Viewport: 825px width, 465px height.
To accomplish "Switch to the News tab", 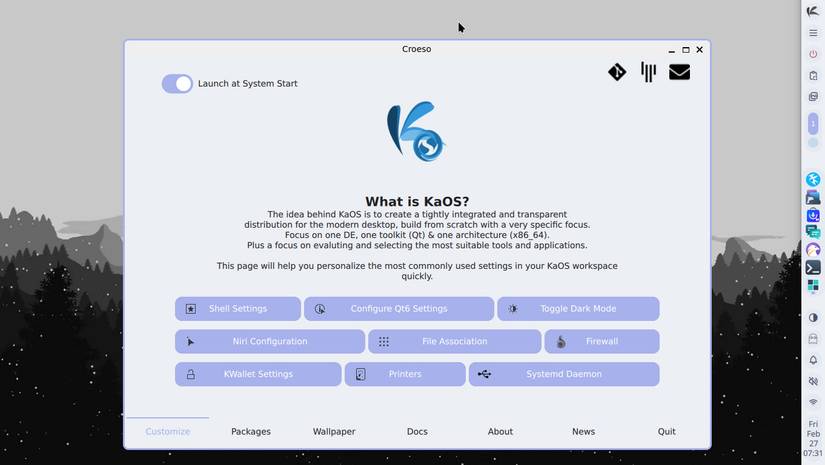I will pos(583,431).
